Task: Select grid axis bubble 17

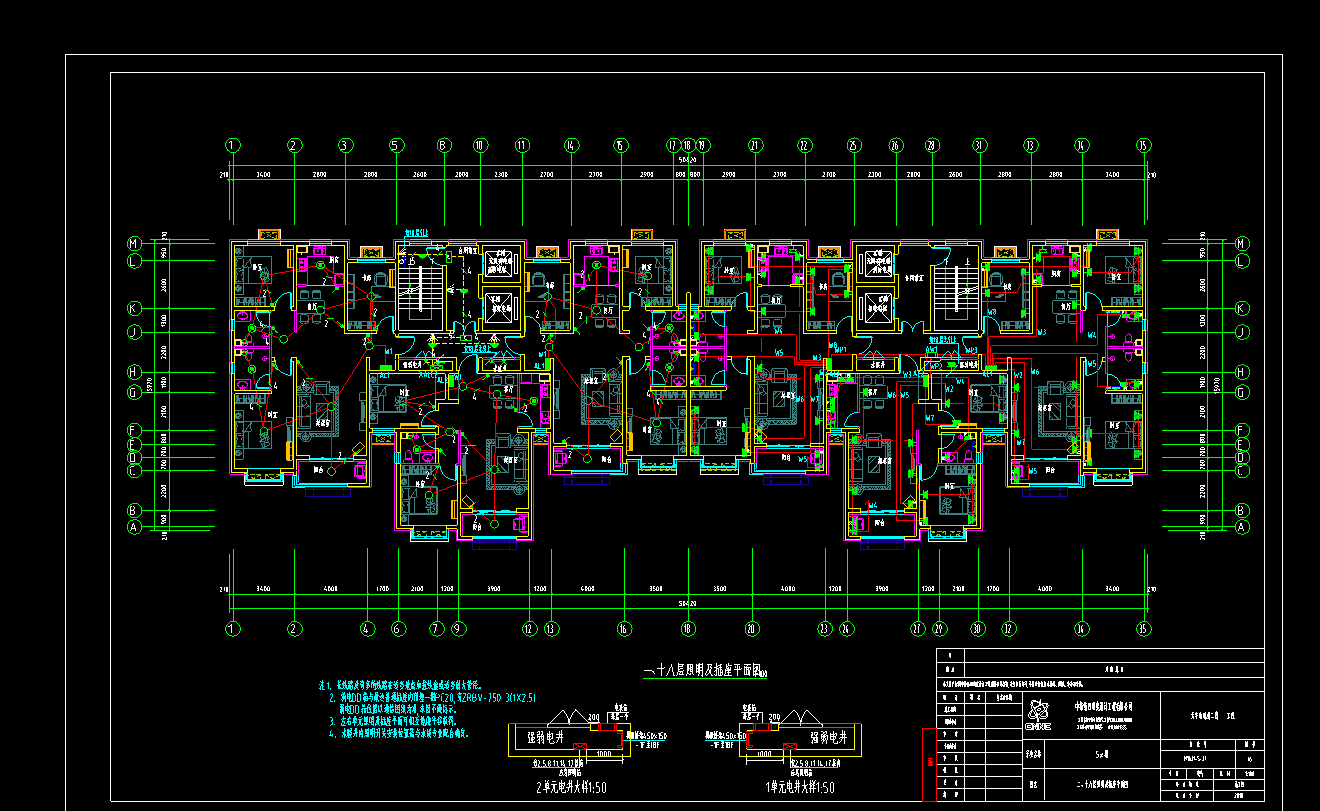Action: tap(673, 145)
